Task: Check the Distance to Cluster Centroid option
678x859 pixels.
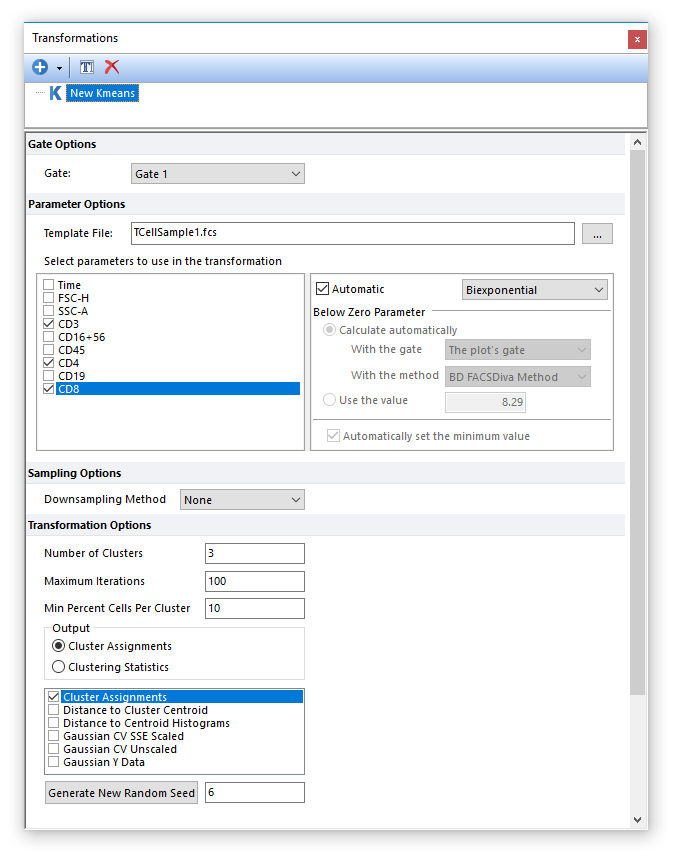Action: point(54,710)
